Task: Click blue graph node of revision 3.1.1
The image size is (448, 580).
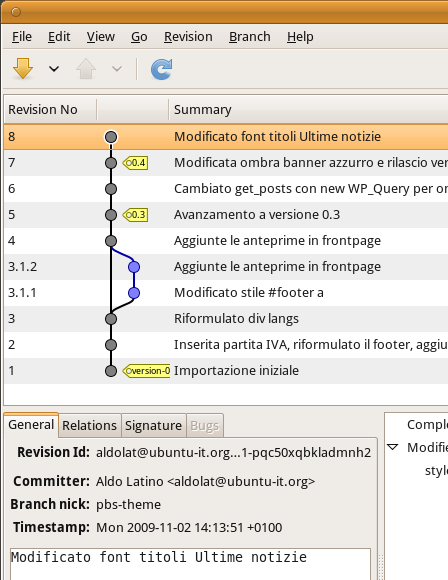Action: click(134, 293)
